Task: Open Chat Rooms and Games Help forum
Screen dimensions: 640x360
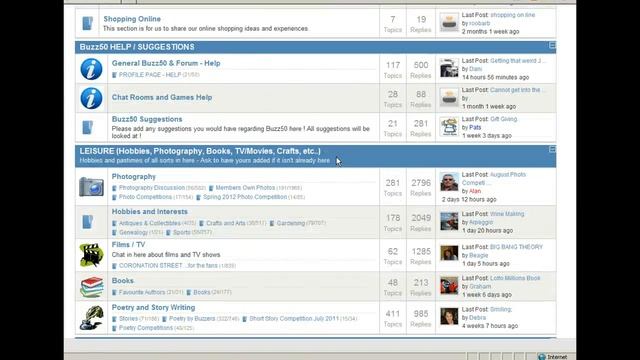Action: tap(162, 97)
